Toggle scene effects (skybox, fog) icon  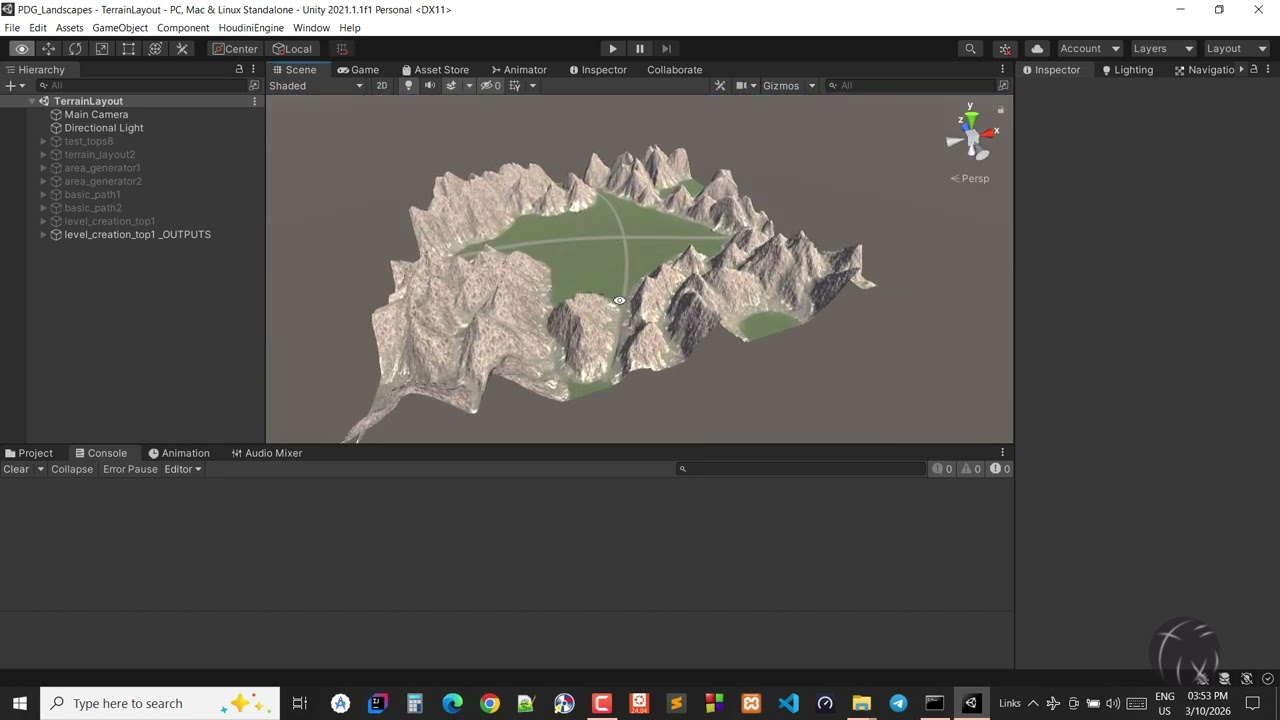coord(451,86)
